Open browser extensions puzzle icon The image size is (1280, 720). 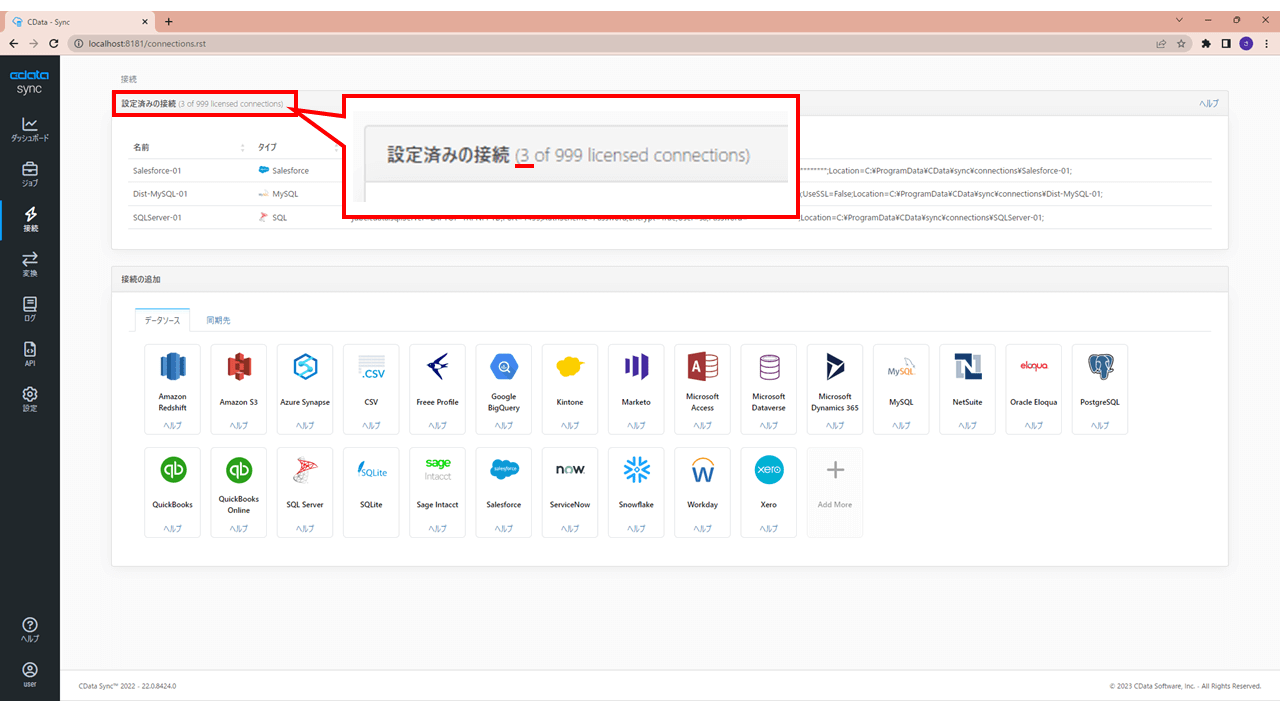pos(1206,43)
